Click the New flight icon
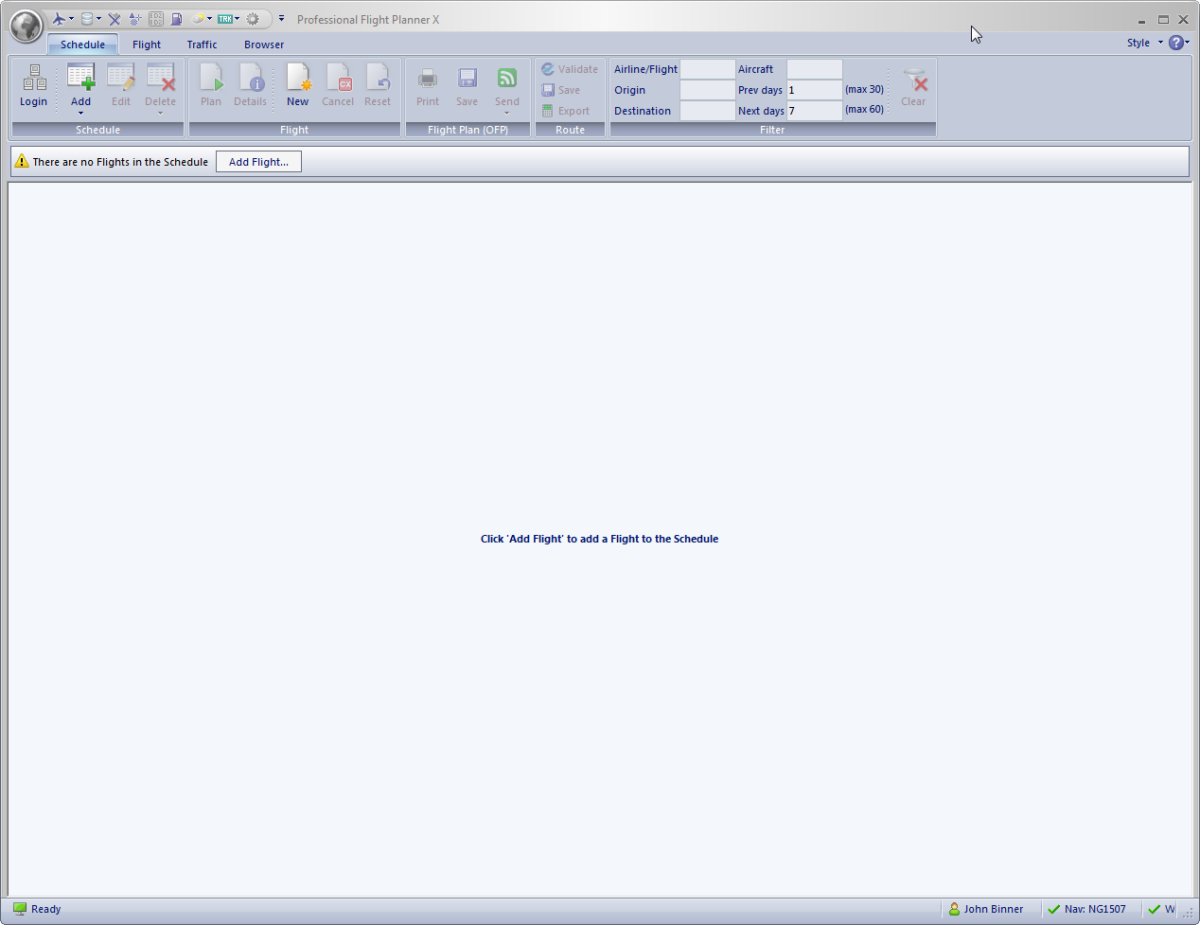This screenshot has height=925, width=1200. click(298, 85)
